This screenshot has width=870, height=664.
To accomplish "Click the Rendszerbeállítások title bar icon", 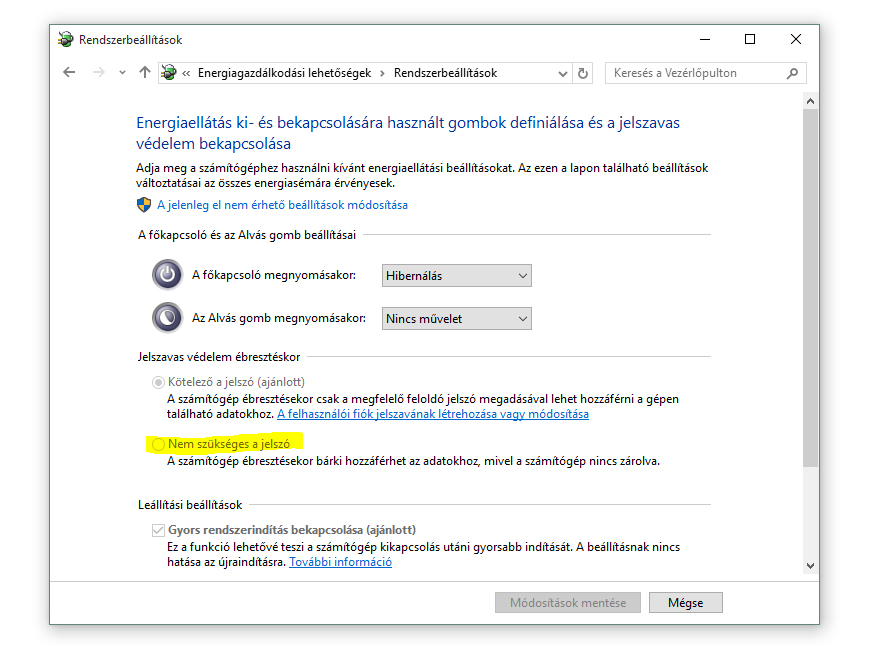I will coord(66,40).
